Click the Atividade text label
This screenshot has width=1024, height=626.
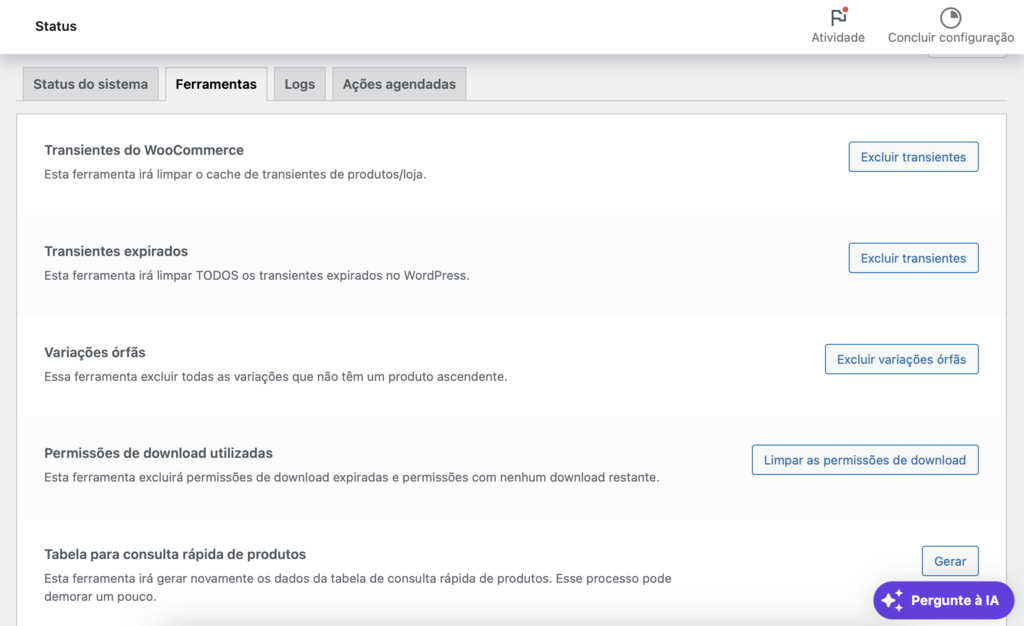(x=837, y=37)
